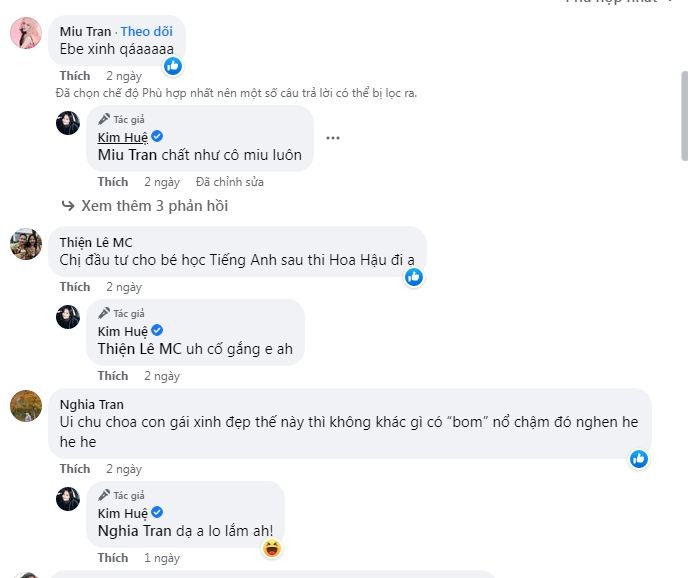Click the 'Thiện Lê MC' mention in the reply
Image resolution: width=688 pixels, height=578 pixels.
(139, 349)
